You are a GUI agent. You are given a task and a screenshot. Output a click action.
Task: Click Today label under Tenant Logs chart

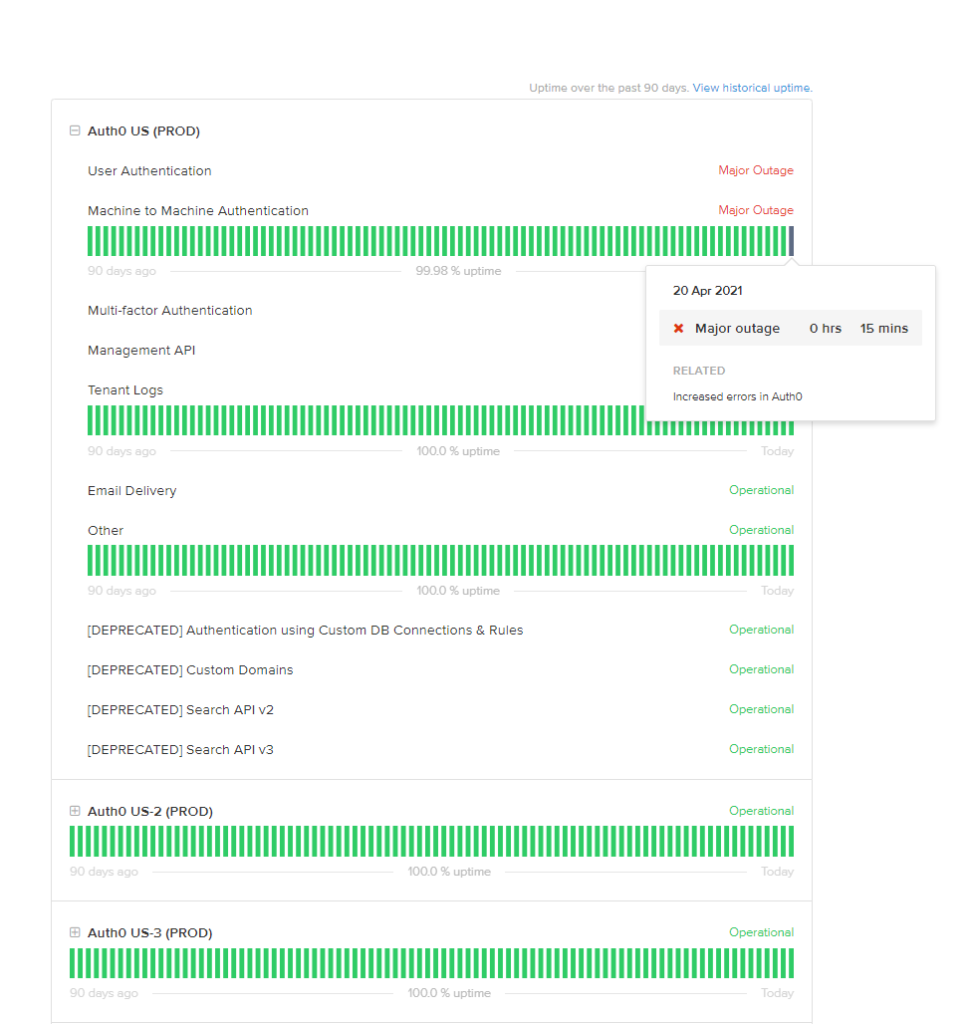pyautogui.click(x=777, y=451)
